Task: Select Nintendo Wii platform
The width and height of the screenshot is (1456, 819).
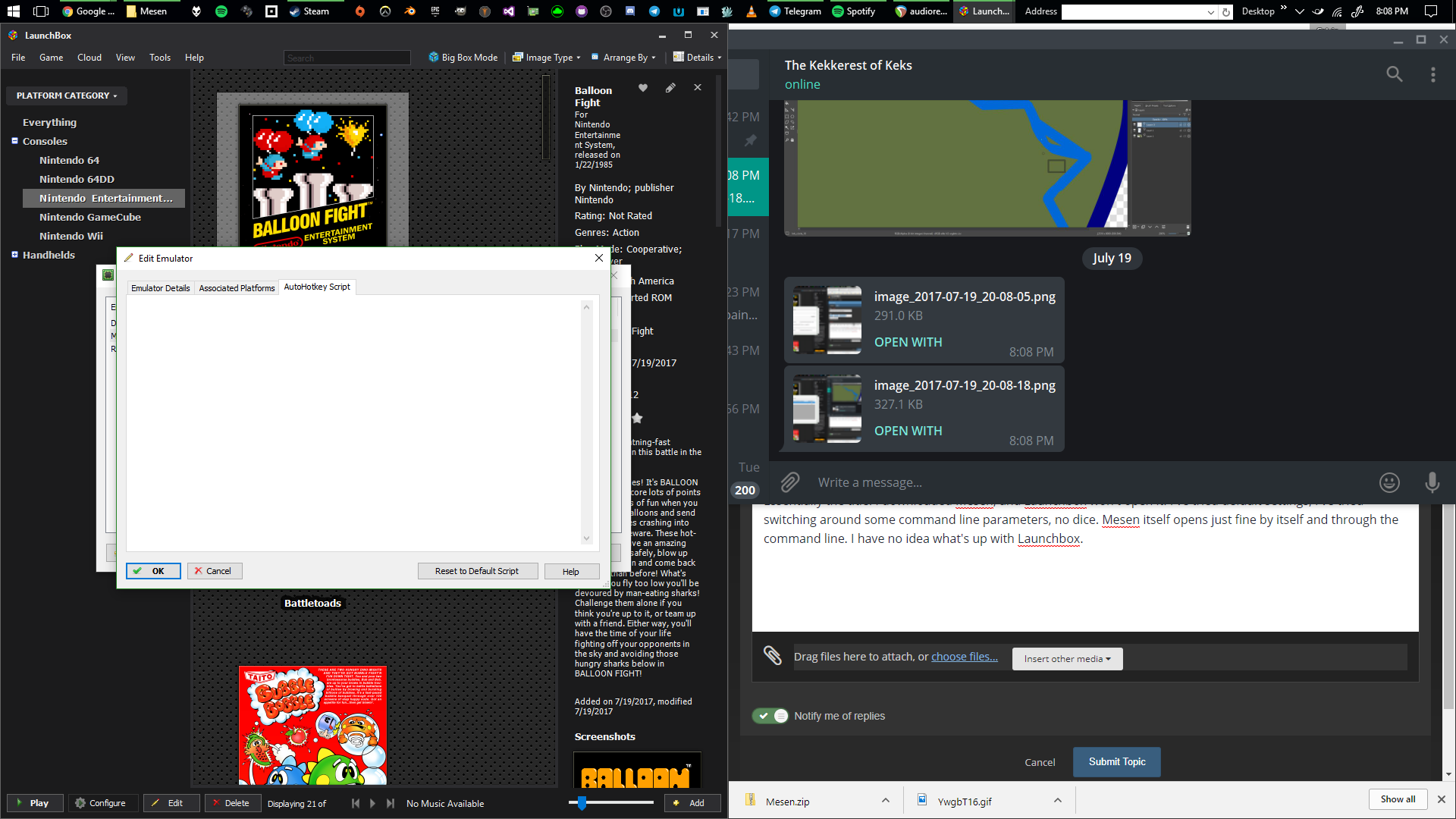Action: click(71, 236)
